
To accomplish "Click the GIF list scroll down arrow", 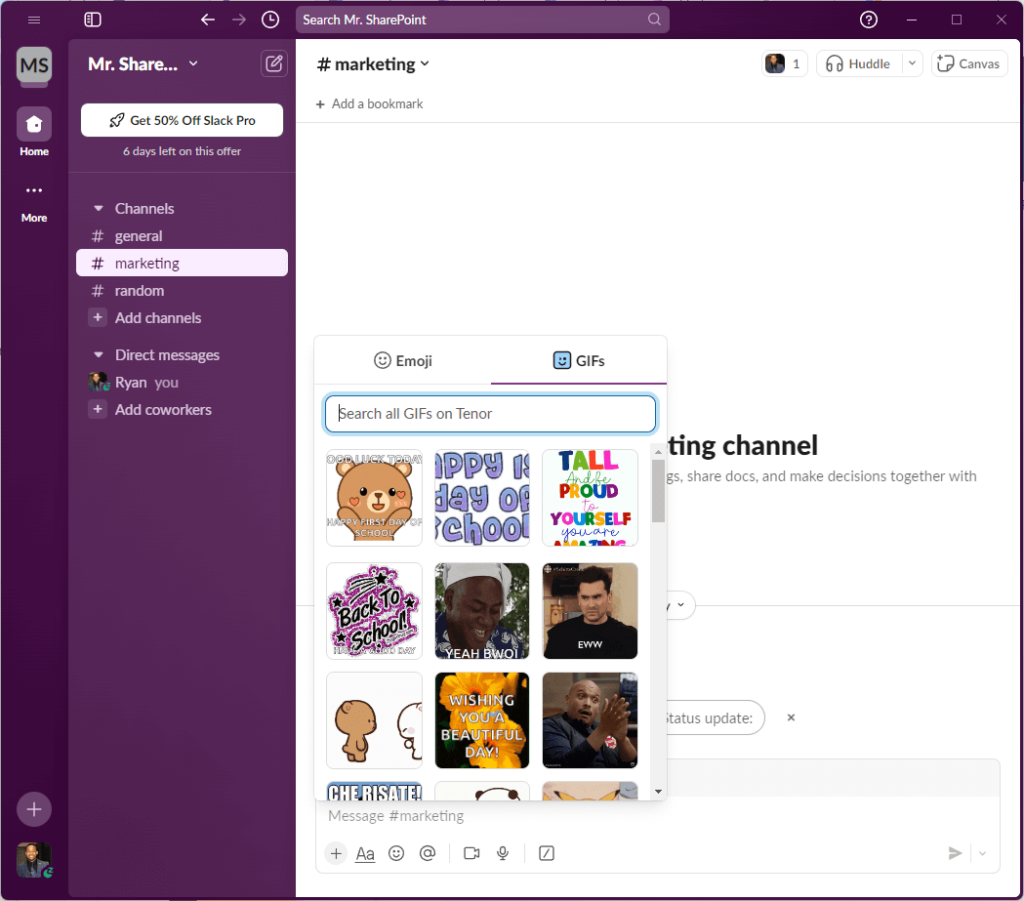I will [x=658, y=791].
